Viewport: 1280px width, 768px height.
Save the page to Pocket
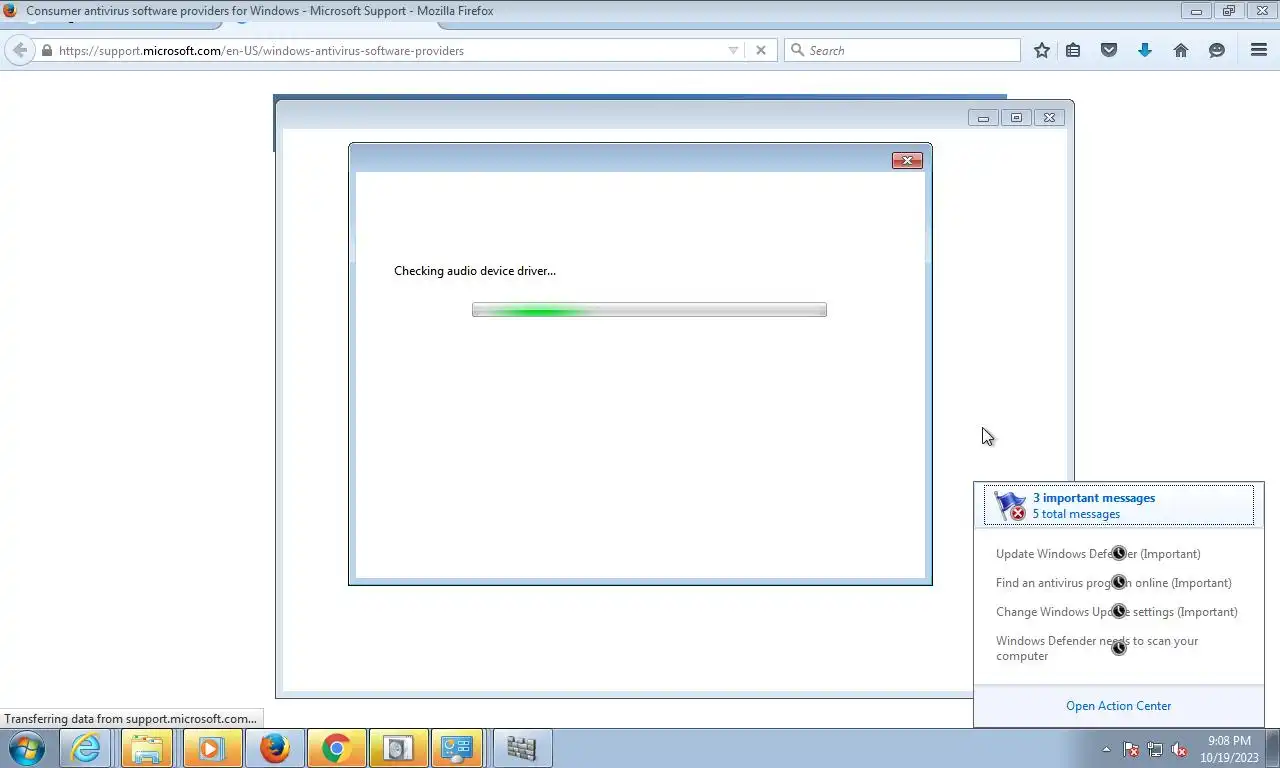tap(1109, 50)
